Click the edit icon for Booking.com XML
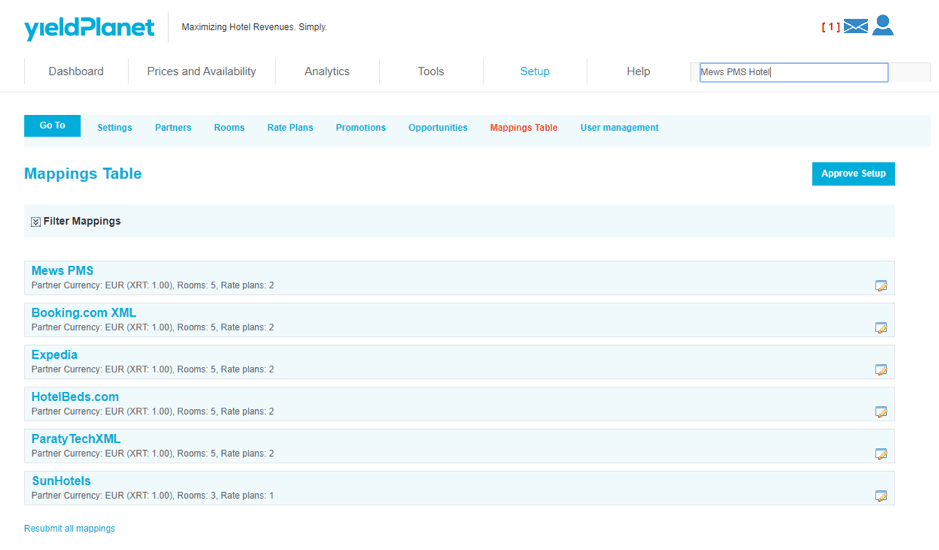 pos(881,328)
